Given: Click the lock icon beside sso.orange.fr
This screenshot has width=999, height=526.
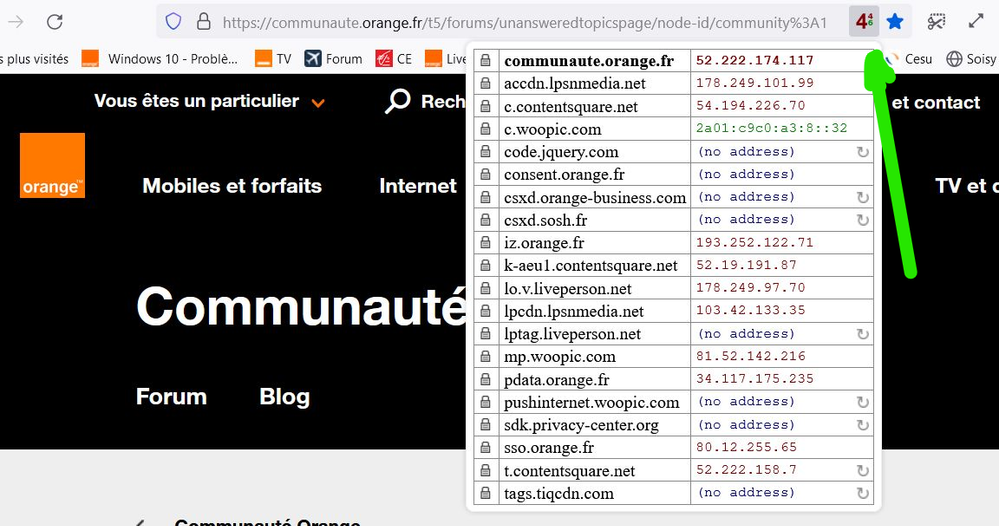Looking at the screenshot, I should (x=485, y=448).
